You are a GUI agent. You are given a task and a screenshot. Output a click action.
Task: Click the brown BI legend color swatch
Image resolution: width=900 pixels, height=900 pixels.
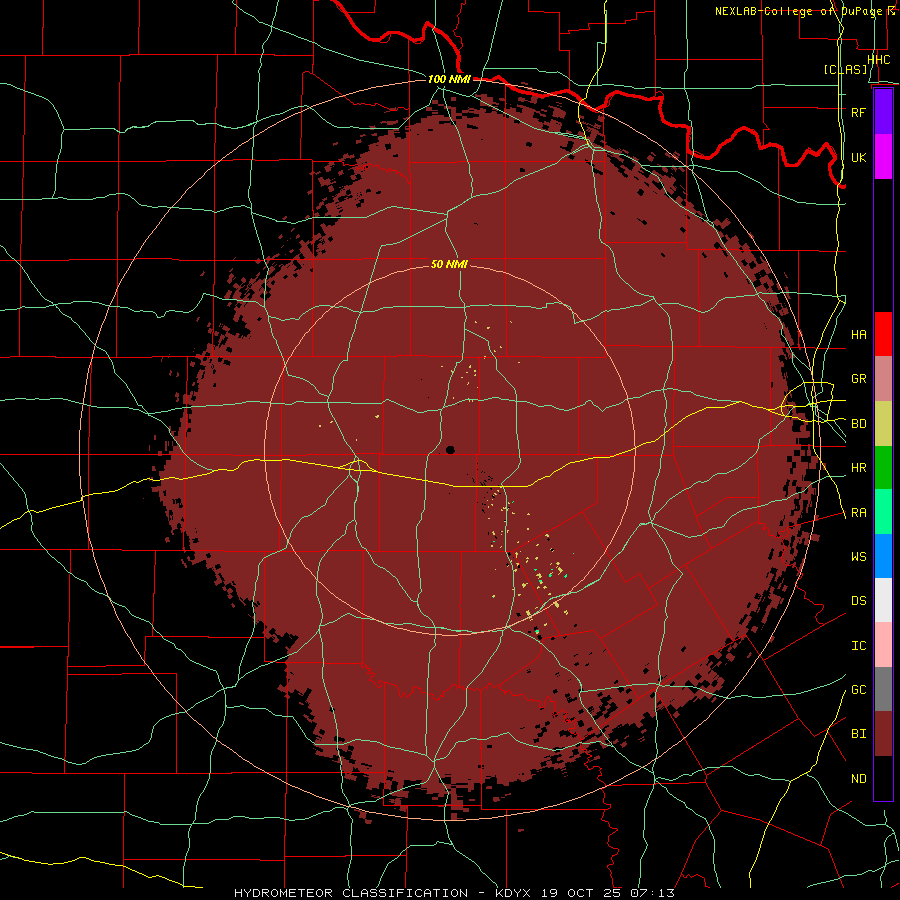click(883, 734)
